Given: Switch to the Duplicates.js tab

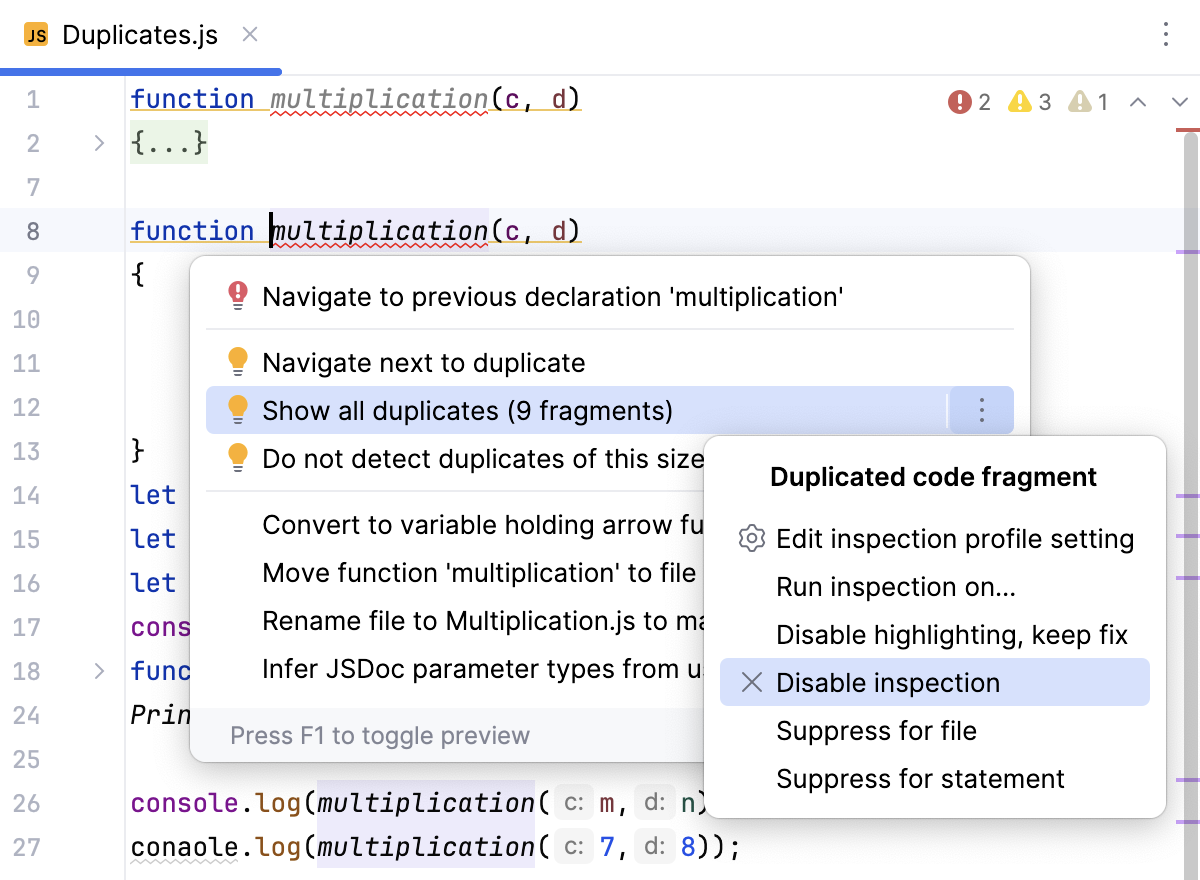Looking at the screenshot, I should pos(139,35).
